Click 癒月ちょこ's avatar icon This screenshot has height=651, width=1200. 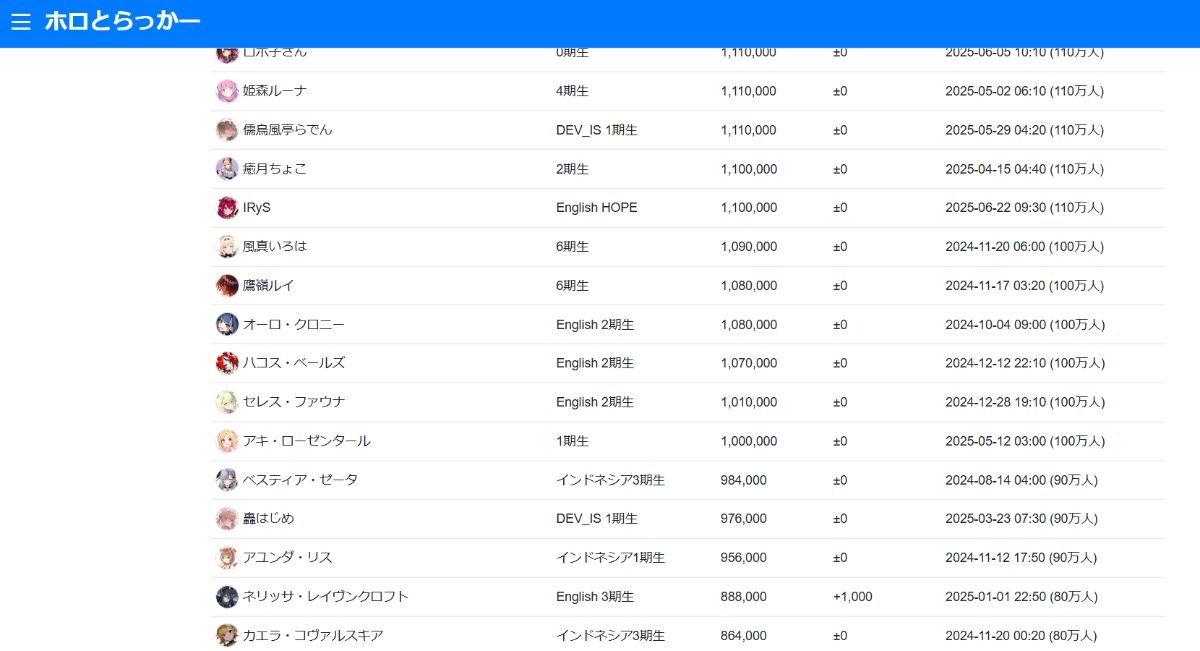pos(227,169)
